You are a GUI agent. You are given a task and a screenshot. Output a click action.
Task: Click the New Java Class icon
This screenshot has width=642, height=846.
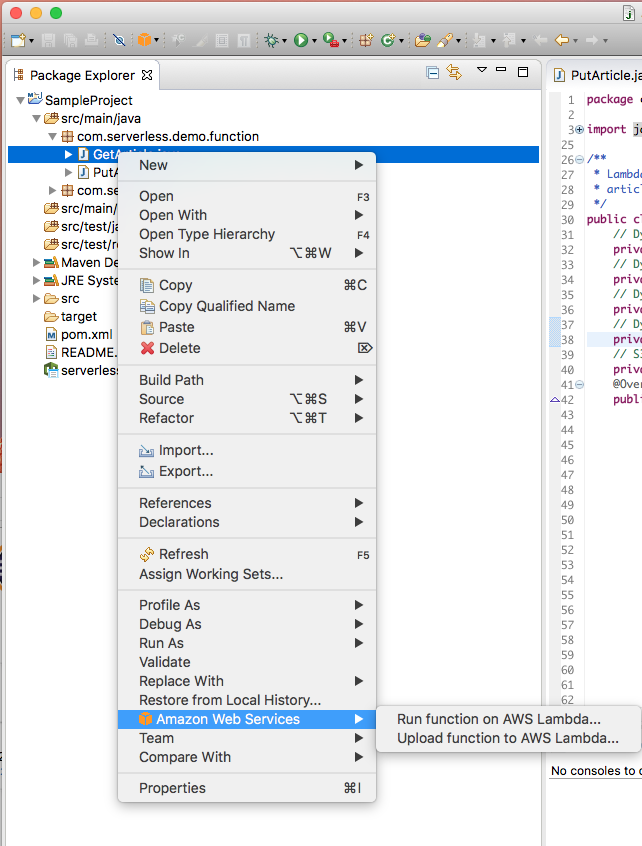(x=388, y=40)
